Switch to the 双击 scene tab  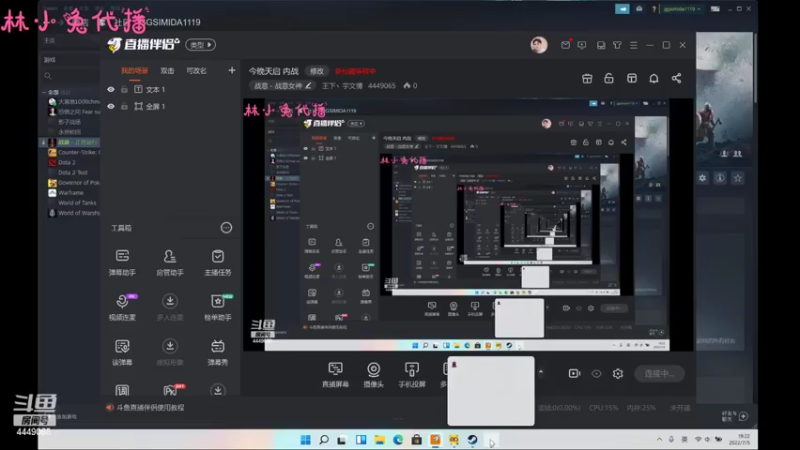[x=167, y=70]
